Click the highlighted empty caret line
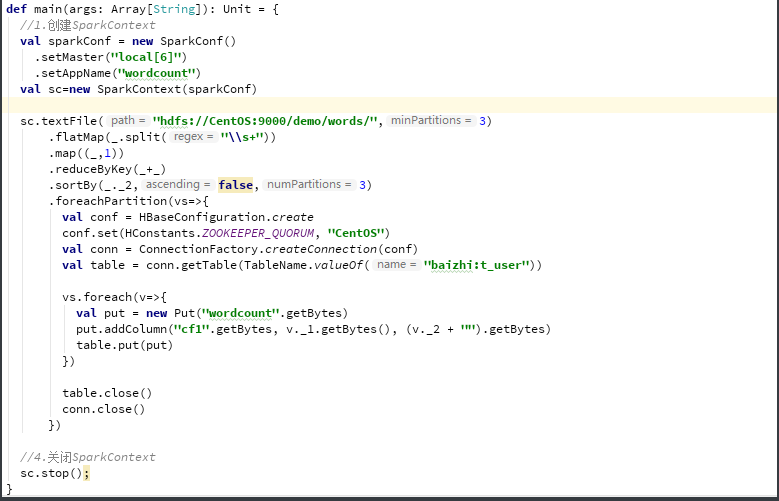 pos(390,105)
